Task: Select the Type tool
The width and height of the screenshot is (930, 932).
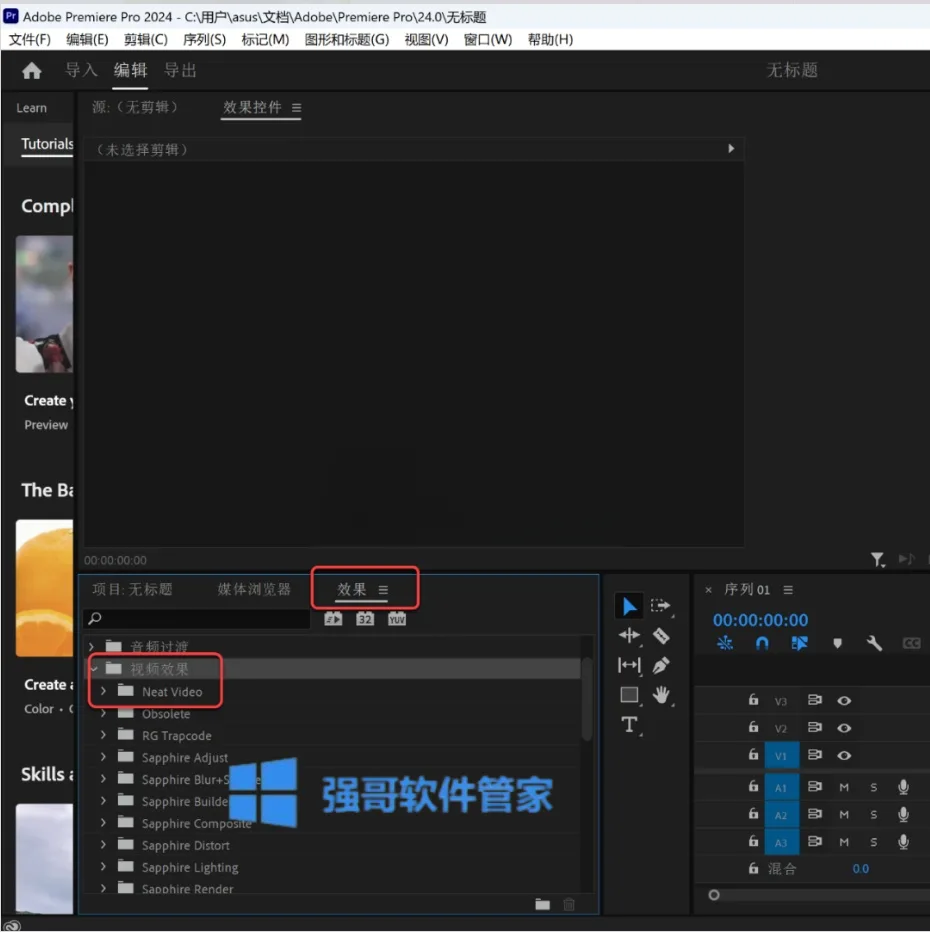Action: (629, 725)
